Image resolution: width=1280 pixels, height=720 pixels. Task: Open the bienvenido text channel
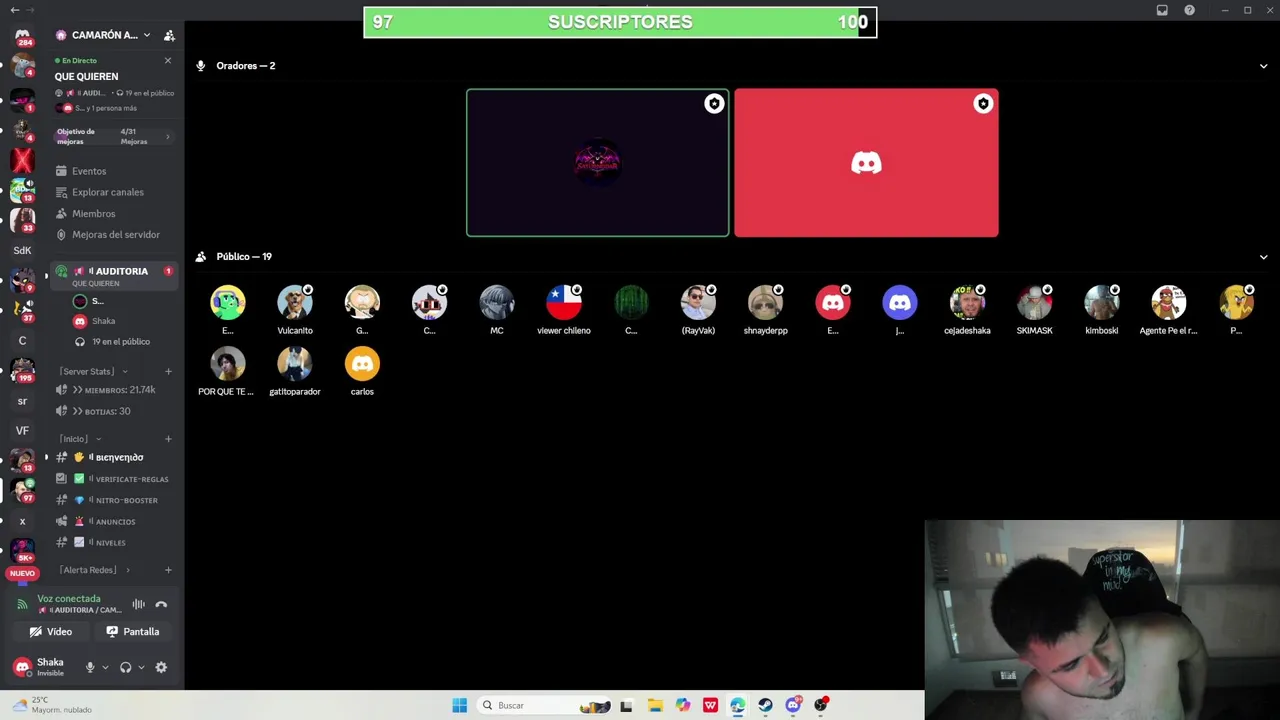click(x=115, y=457)
